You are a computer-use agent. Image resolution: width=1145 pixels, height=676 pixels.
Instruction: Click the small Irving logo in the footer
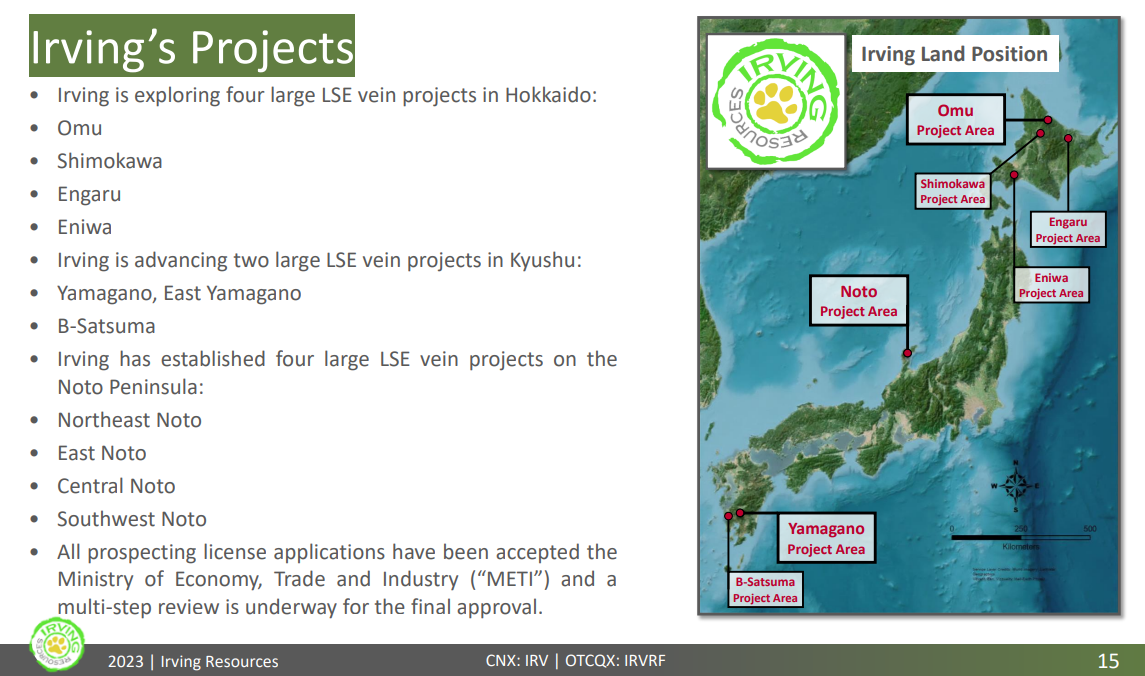(x=58, y=645)
